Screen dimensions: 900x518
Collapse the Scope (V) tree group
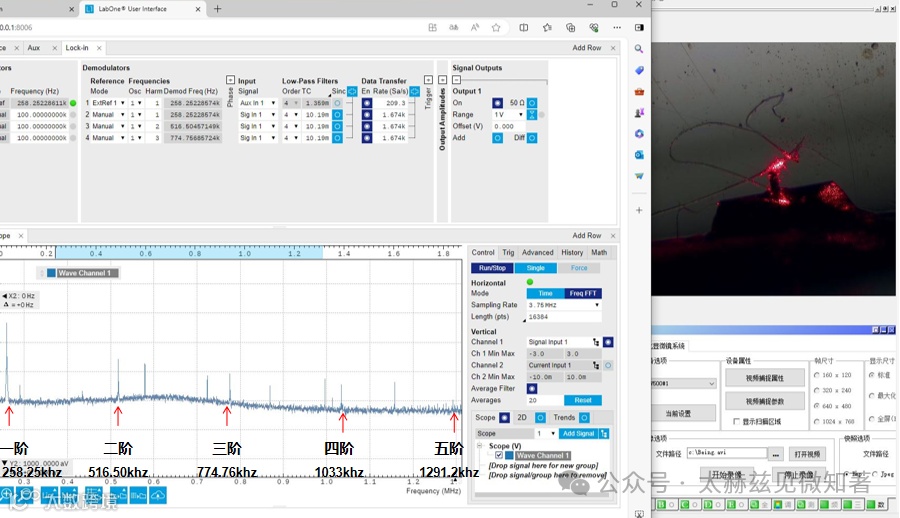click(x=480, y=446)
